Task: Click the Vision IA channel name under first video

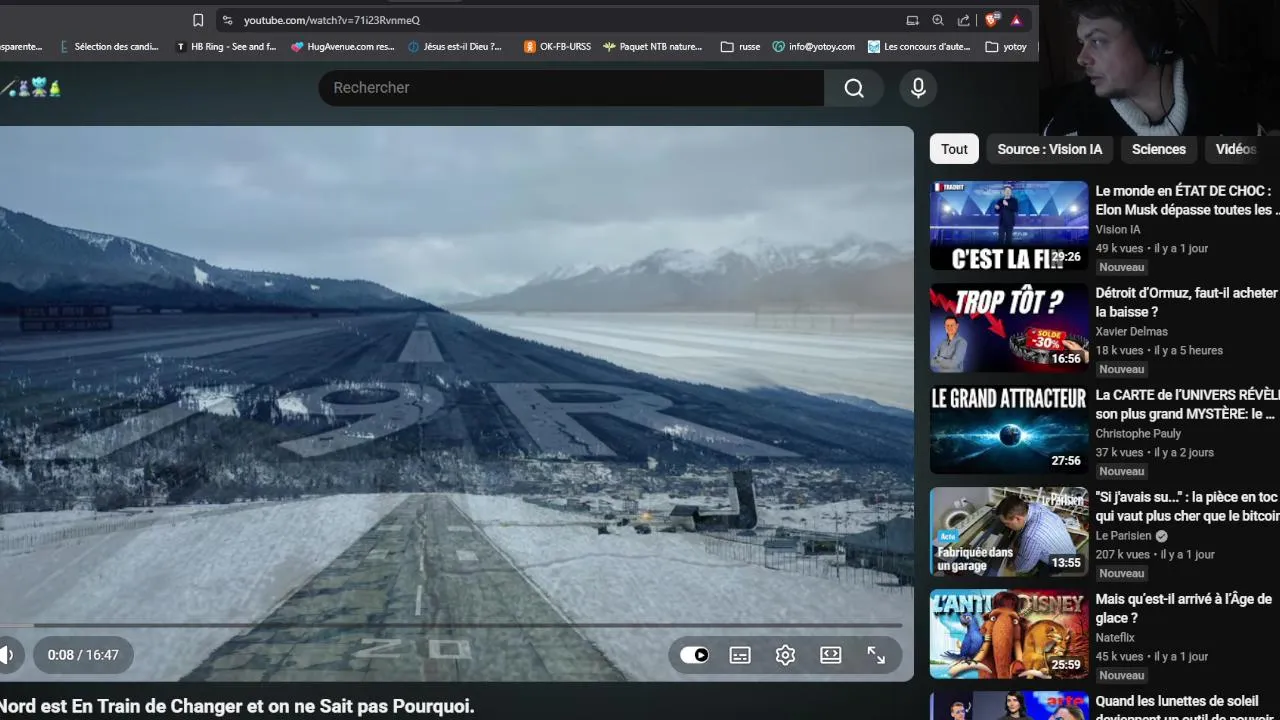Action: click(x=1117, y=229)
